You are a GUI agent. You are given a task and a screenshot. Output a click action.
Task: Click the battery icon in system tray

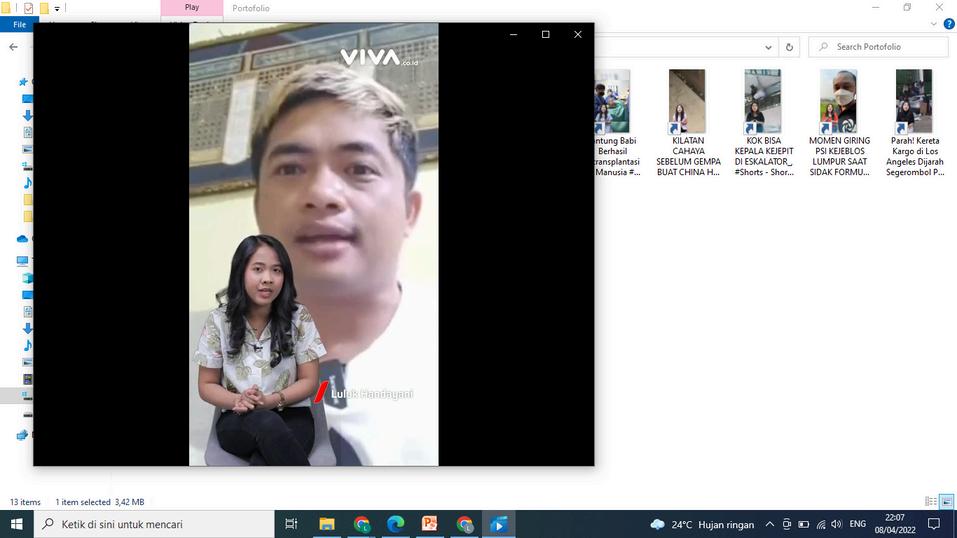click(804, 524)
